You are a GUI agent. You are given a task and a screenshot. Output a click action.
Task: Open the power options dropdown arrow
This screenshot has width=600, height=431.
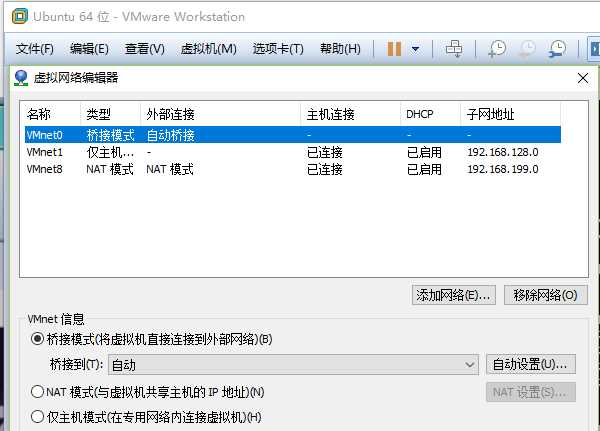pyautogui.click(x=416, y=49)
